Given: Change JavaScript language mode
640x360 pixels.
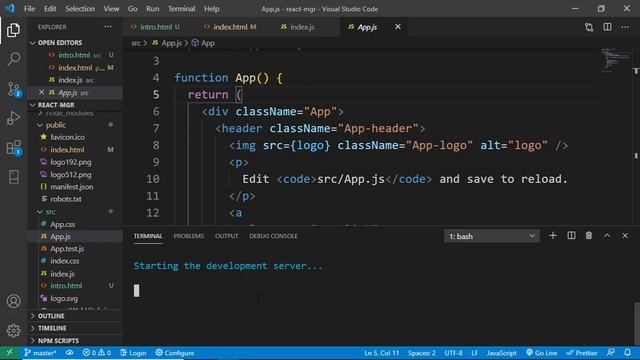Looking at the screenshot, I should pyautogui.click(x=502, y=353).
